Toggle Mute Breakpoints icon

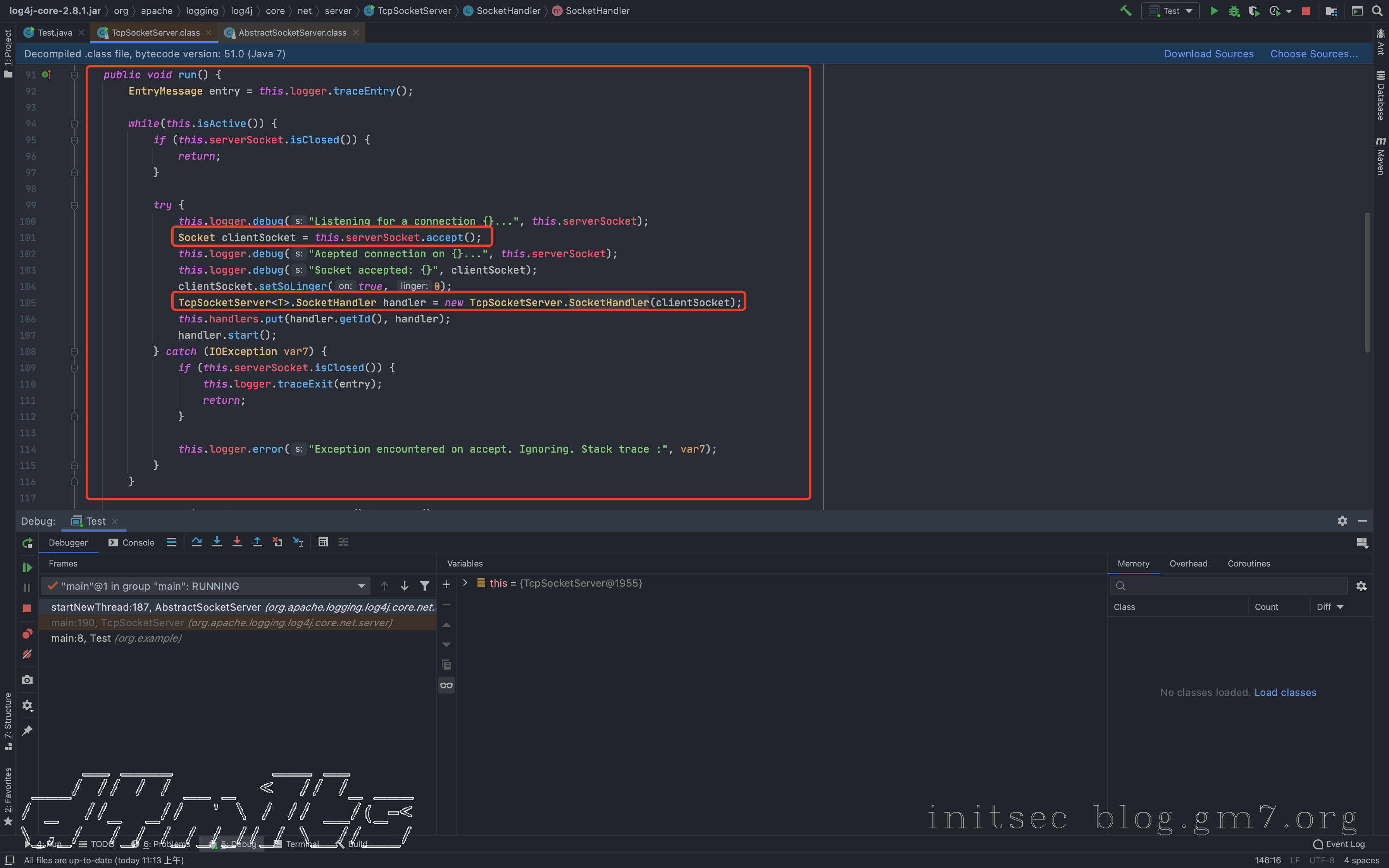tap(27, 654)
